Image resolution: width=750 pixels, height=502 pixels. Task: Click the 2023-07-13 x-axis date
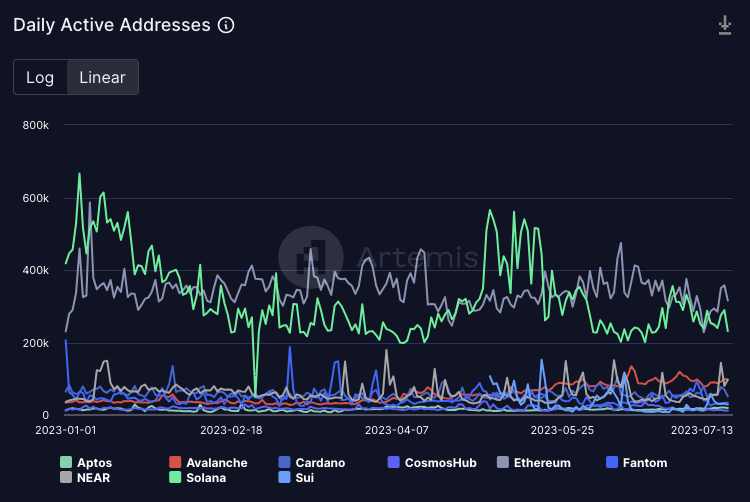[x=702, y=430]
